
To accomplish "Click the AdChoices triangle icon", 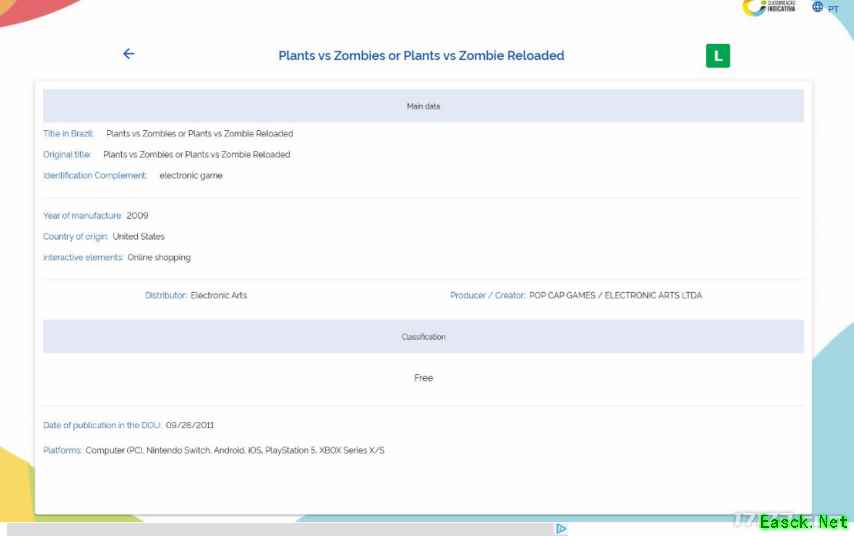I will [561, 529].
